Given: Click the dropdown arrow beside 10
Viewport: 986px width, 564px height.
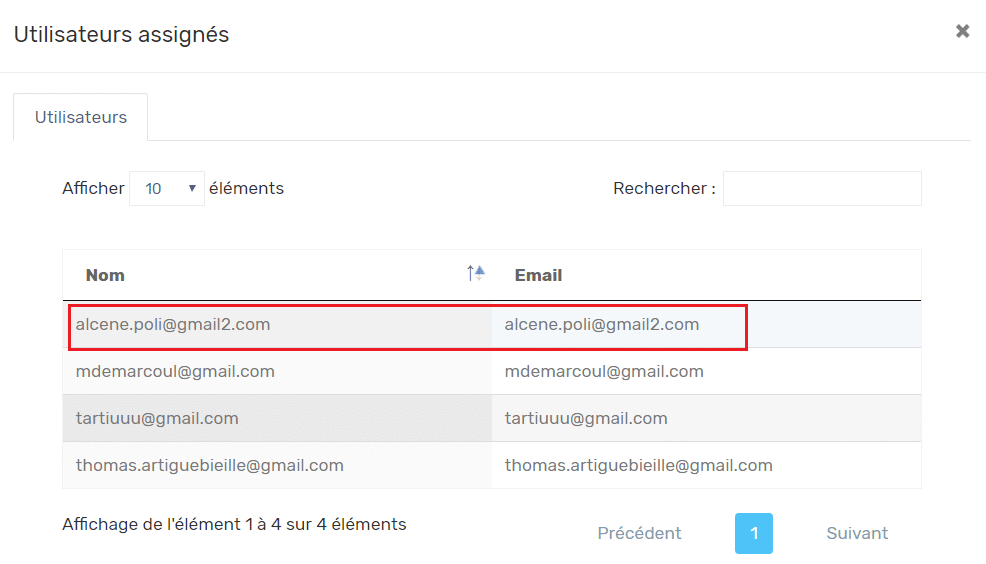Looking at the screenshot, I should click(192, 189).
